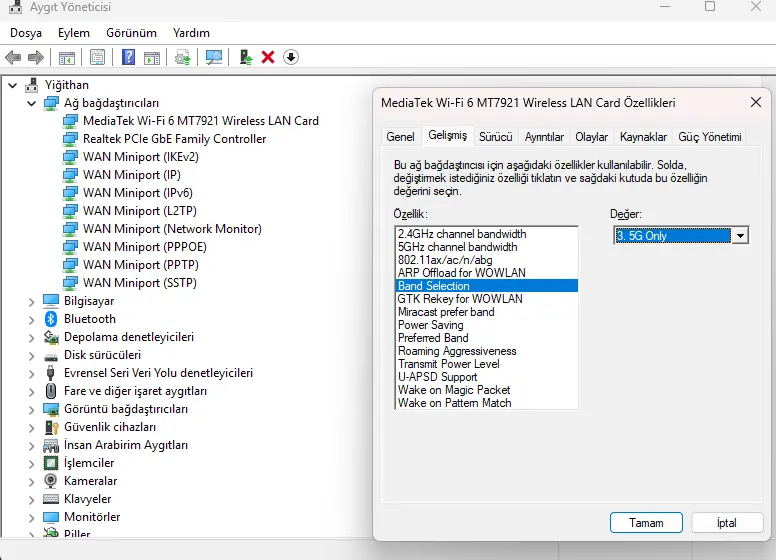Screen dimensions: 776x560
Task: Click the Monitörler display icon
Action: coord(50,517)
